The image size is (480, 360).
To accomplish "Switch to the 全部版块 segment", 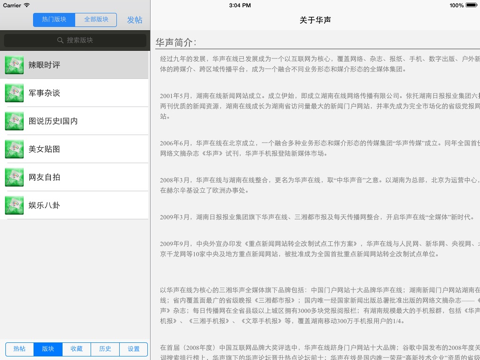I will coord(96,20).
